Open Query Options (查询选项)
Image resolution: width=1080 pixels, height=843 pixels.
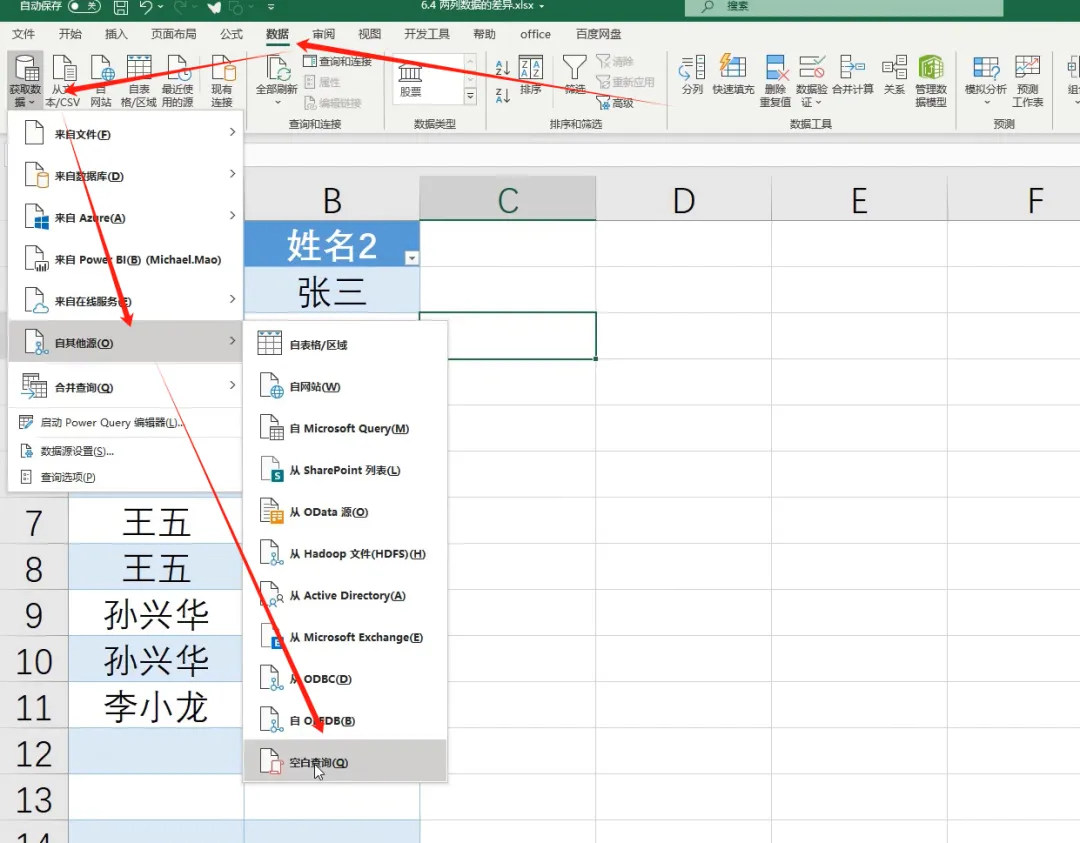(x=125, y=477)
